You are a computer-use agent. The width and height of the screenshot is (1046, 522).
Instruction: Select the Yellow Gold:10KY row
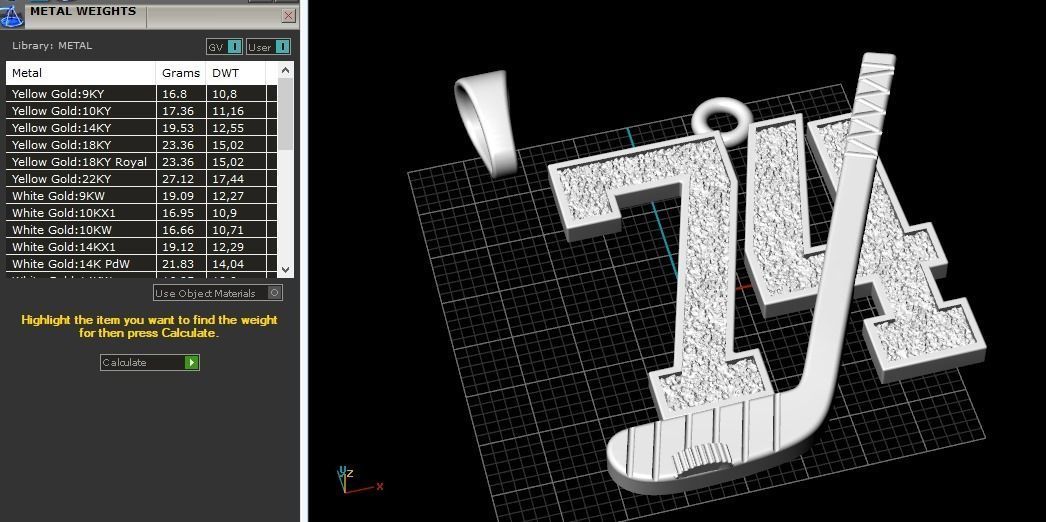pos(141,111)
